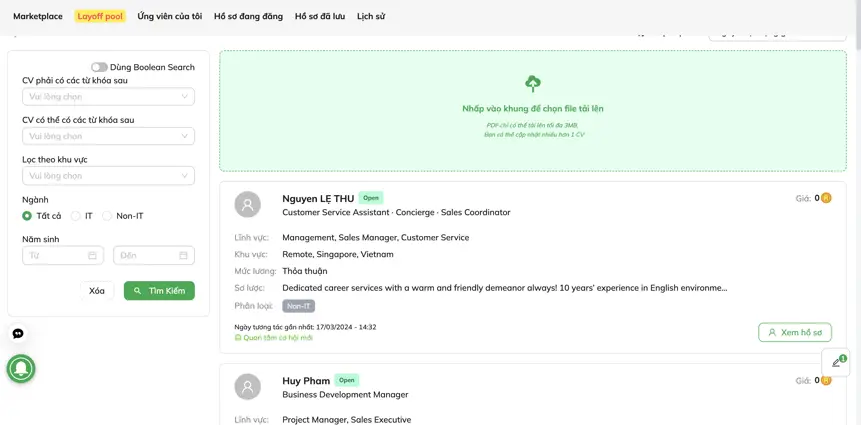The width and height of the screenshot is (861, 425).
Task: Open the Lọc theo khu vực dropdown
Action: pos(108,176)
